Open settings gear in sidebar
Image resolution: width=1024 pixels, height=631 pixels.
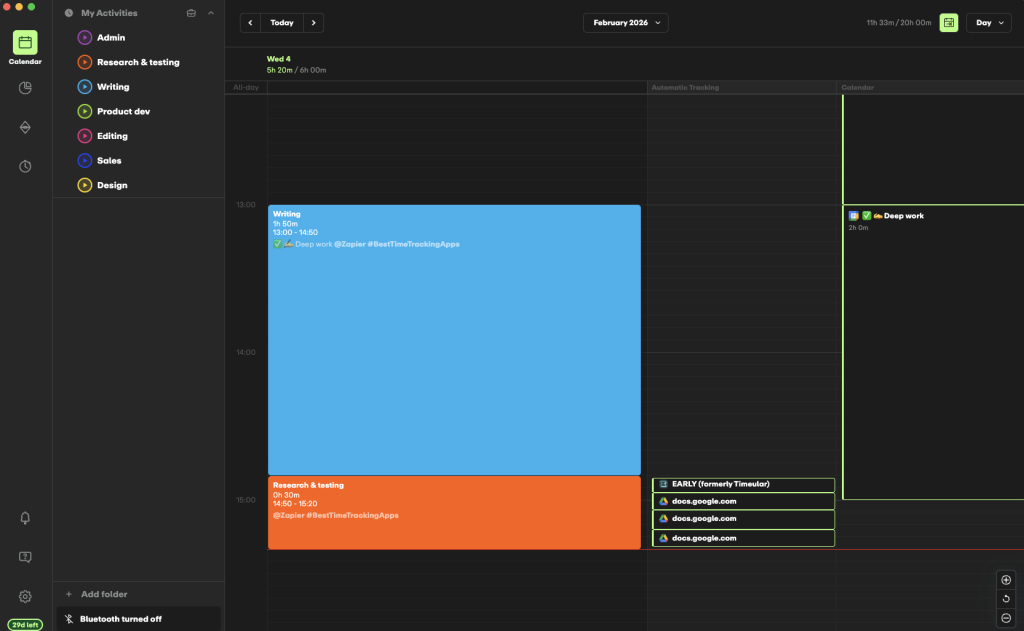25,597
